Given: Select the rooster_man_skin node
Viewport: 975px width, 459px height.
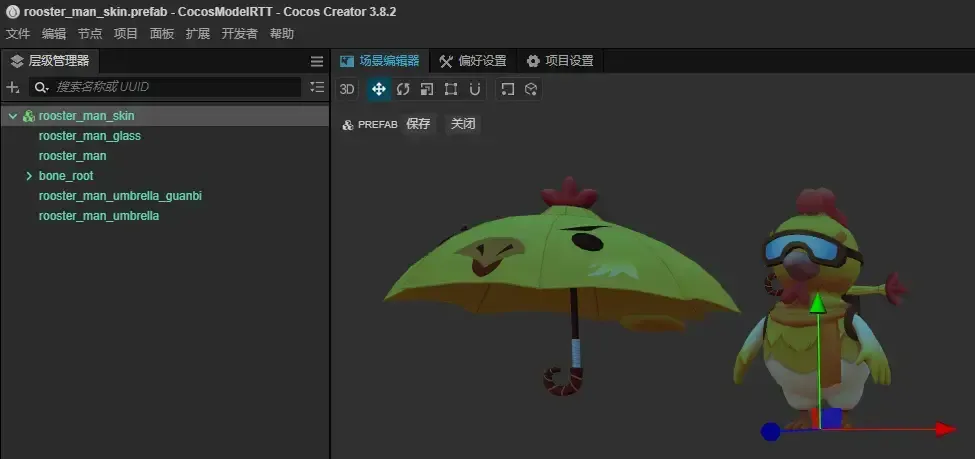Looking at the screenshot, I should pos(86,116).
